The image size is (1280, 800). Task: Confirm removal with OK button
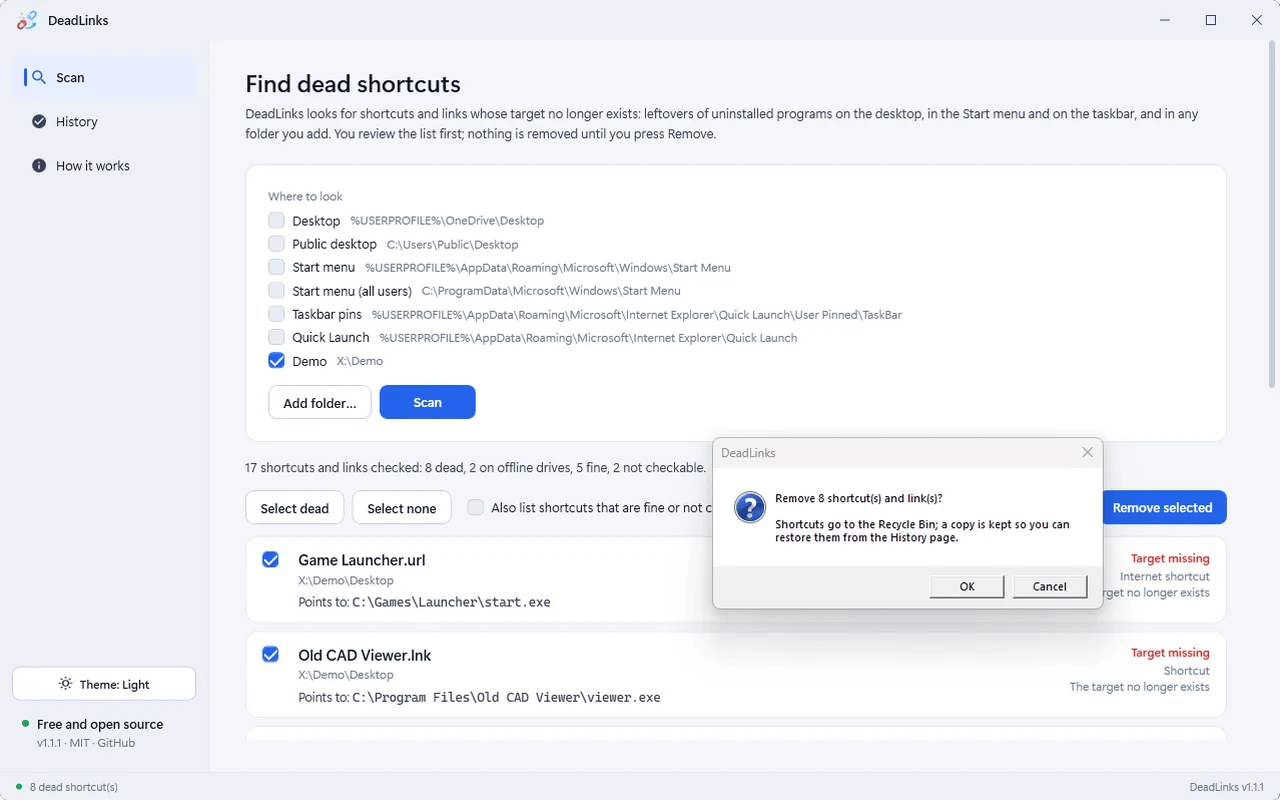pyautogui.click(x=967, y=586)
